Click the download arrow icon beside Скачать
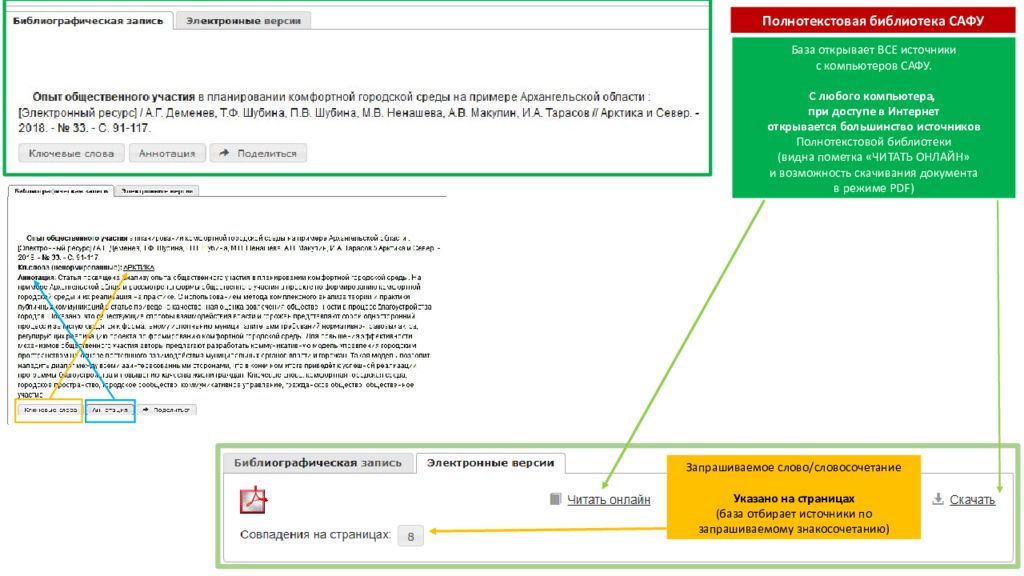The width and height of the screenshot is (1024, 576). coord(938,499)
